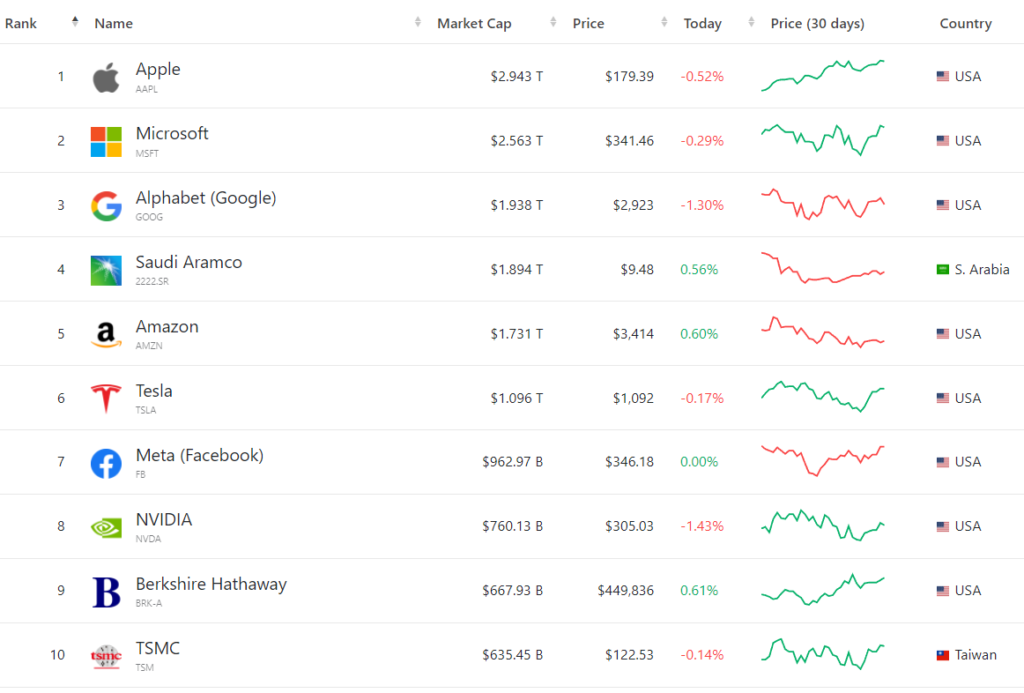Open the Berkshire Hathaway company link
Screen dimensions: 1024x693
point(211,584)
